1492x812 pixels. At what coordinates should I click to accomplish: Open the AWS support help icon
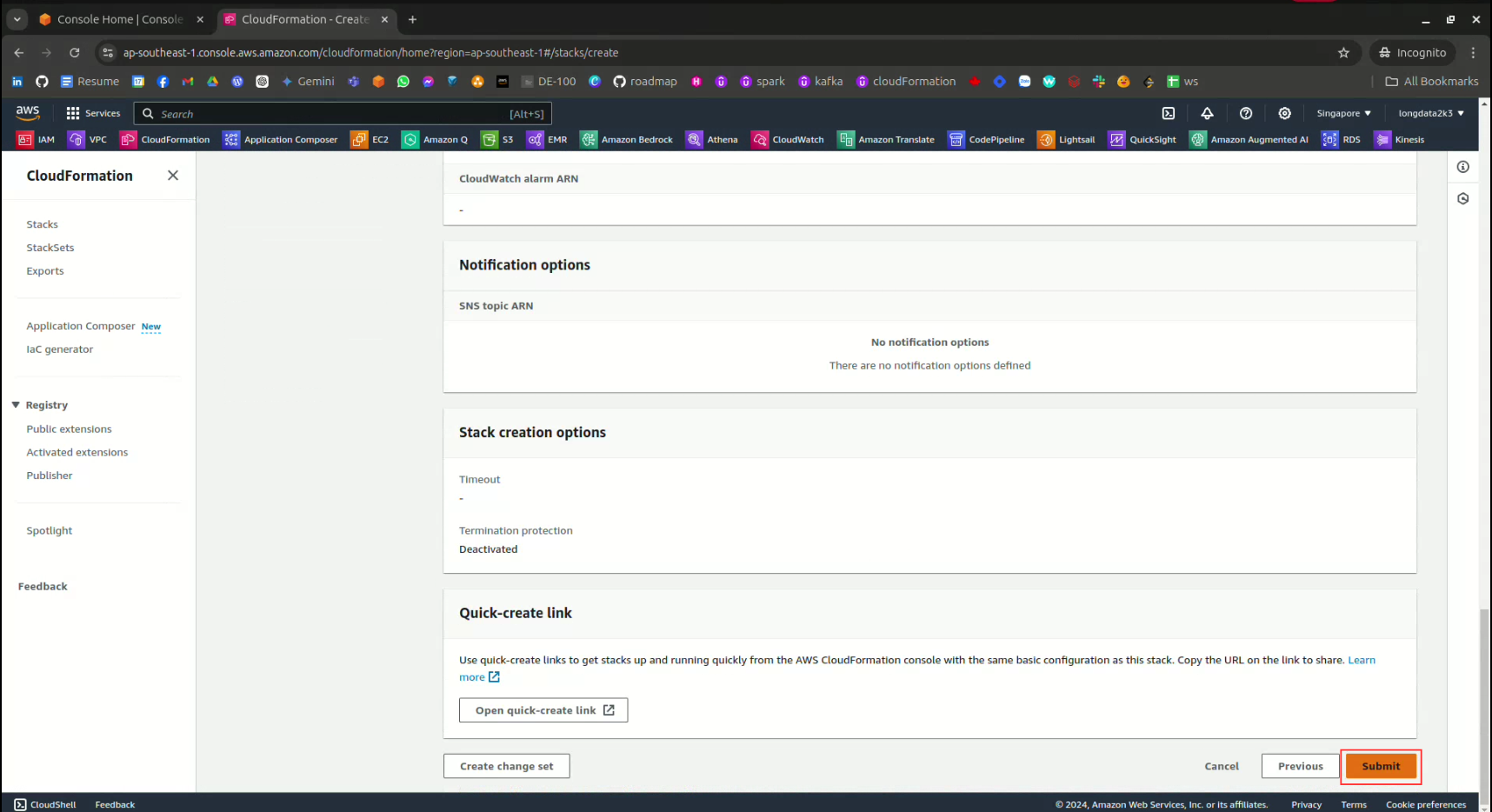1246,114
